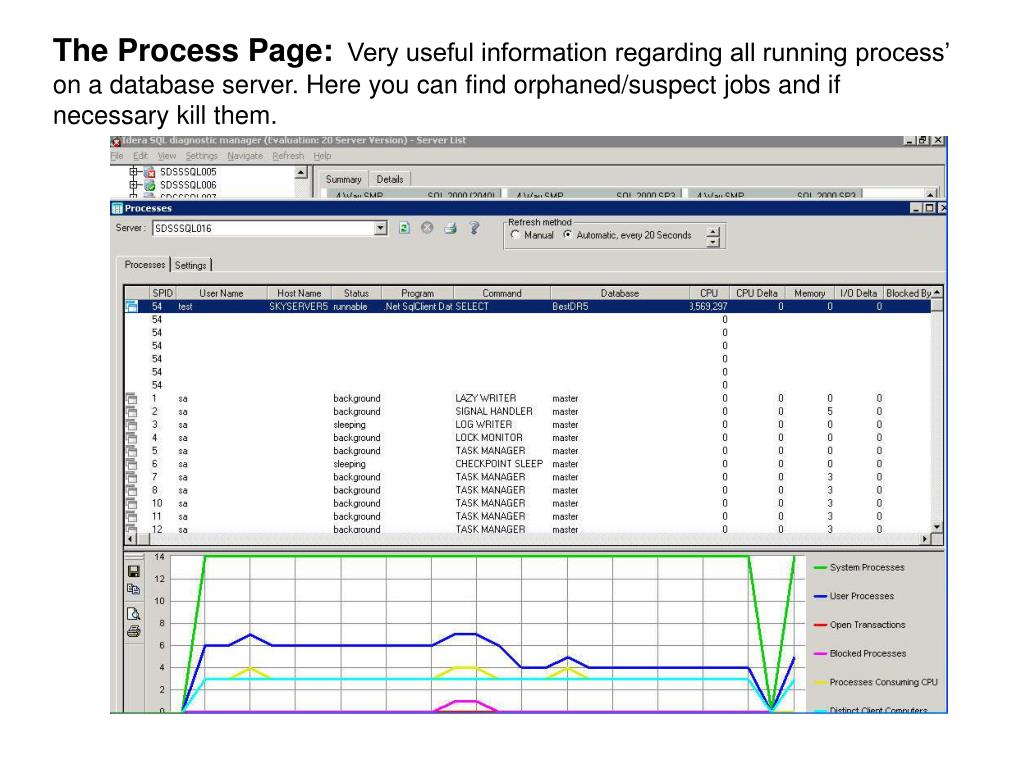1024x768 pixels.
Task: Select SDSSSQL005 in server tree
Action: (188, 172)
